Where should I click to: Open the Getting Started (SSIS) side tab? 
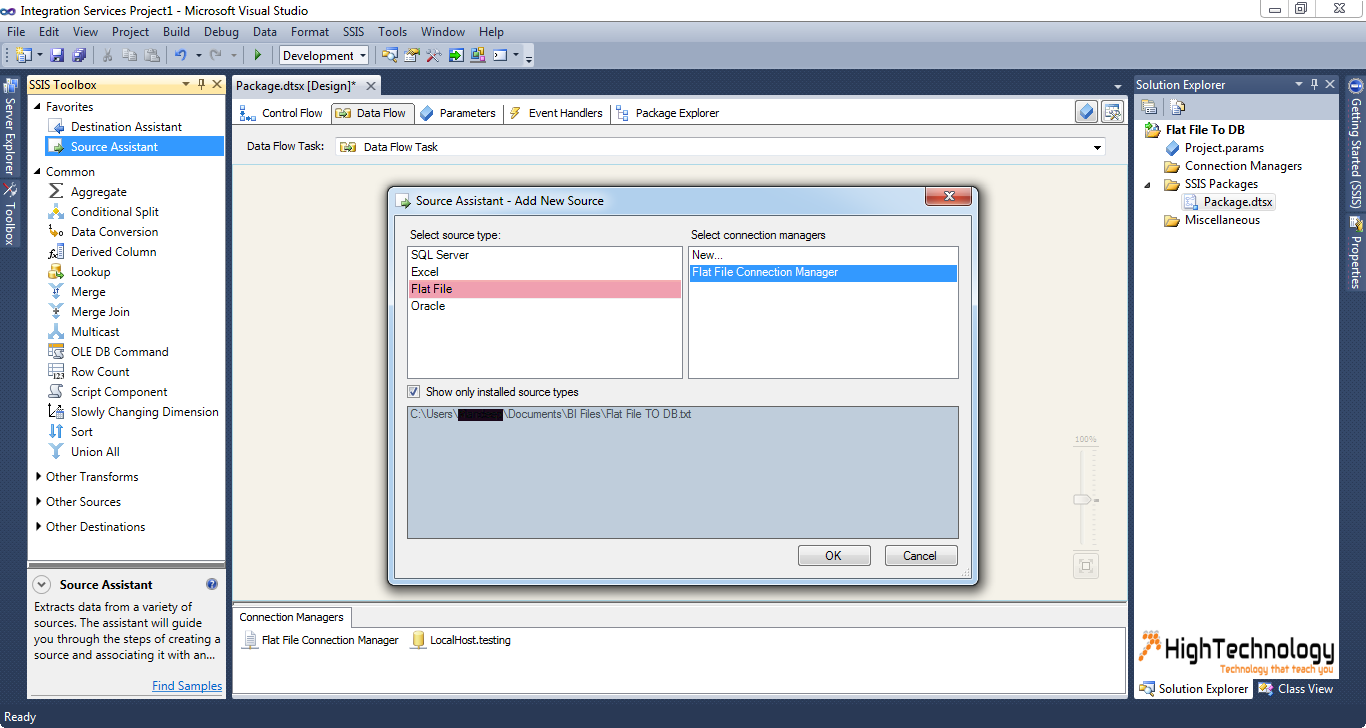pyautogui.click(x=1356, y=143)
